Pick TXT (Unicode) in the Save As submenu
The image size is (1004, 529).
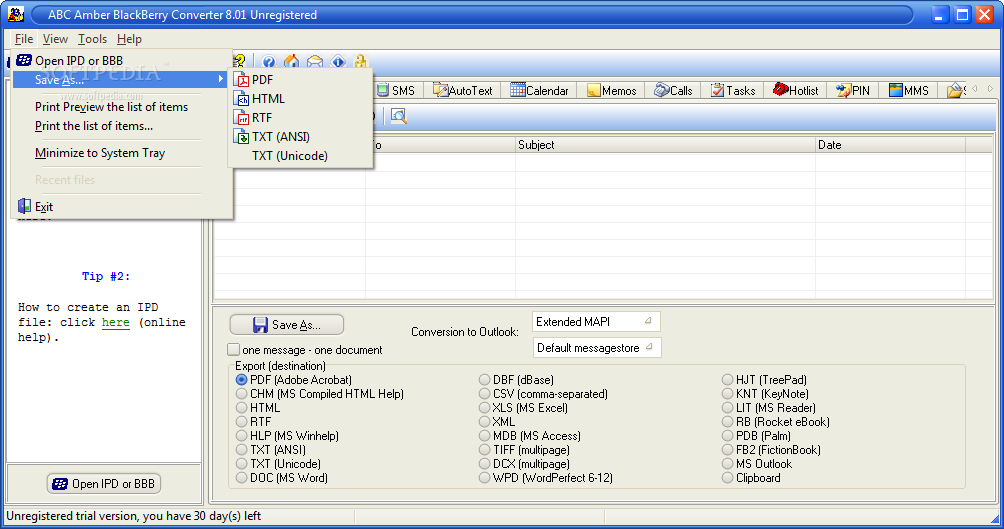[x=300, y=156]
